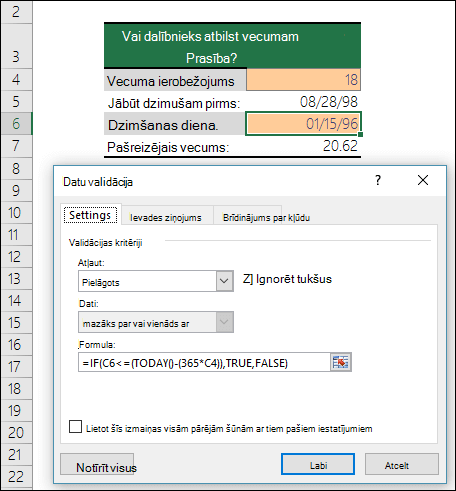Screen dimensions: 456x491
Task: Click inside the Formula input field
Action: (204, 362)
